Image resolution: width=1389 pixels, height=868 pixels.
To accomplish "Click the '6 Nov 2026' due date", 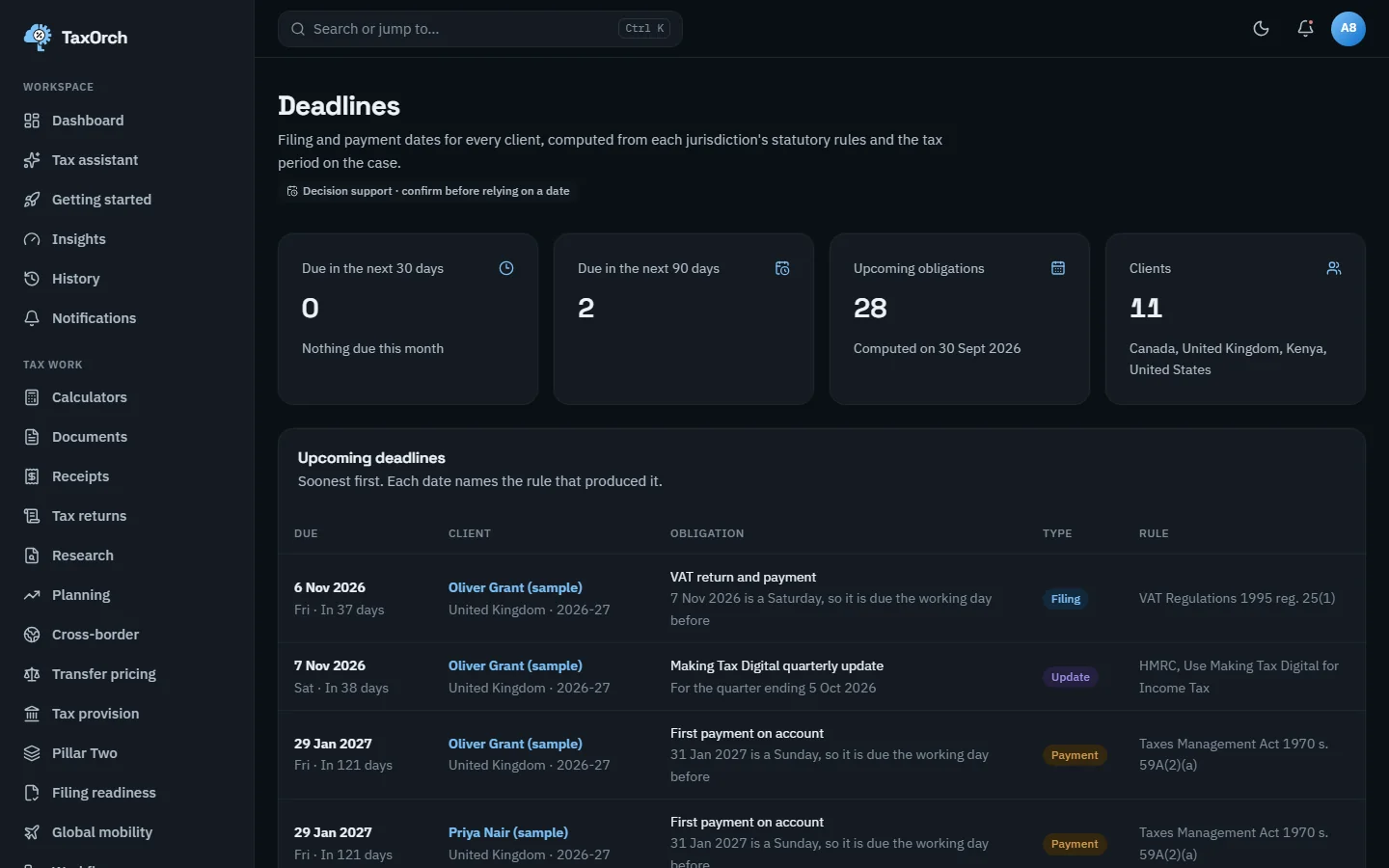I will tap(330, 587).
